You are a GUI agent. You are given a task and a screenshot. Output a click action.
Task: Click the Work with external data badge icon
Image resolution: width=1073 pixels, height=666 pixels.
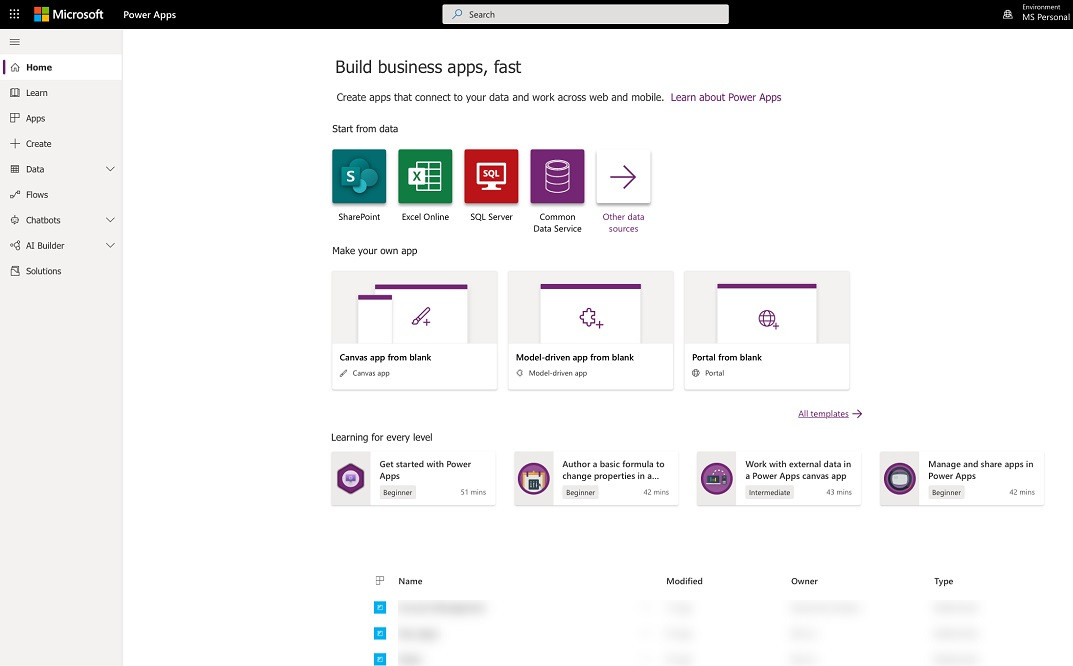tap(716, 478)
